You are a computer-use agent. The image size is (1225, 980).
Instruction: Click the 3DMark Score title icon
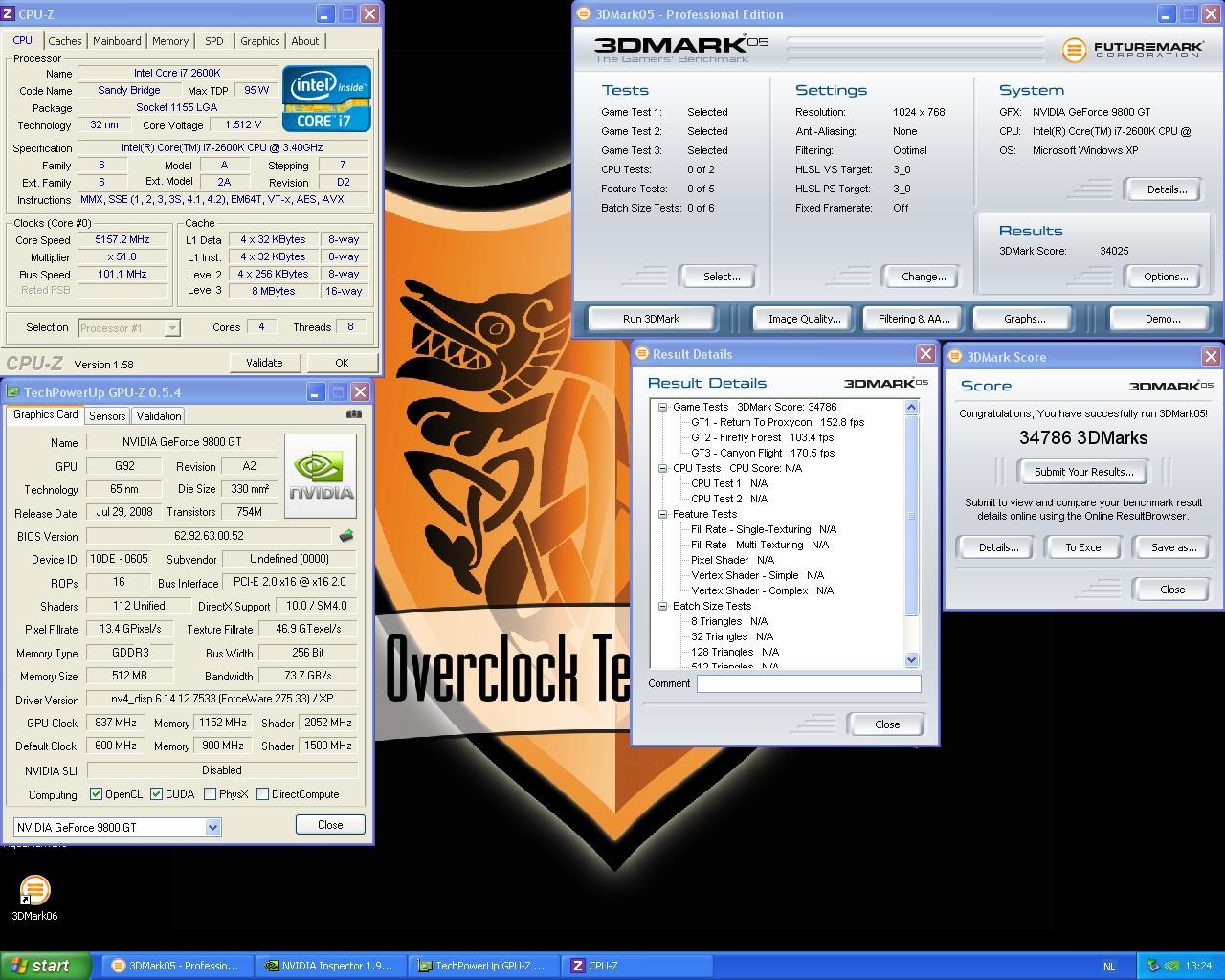point(954,357)
